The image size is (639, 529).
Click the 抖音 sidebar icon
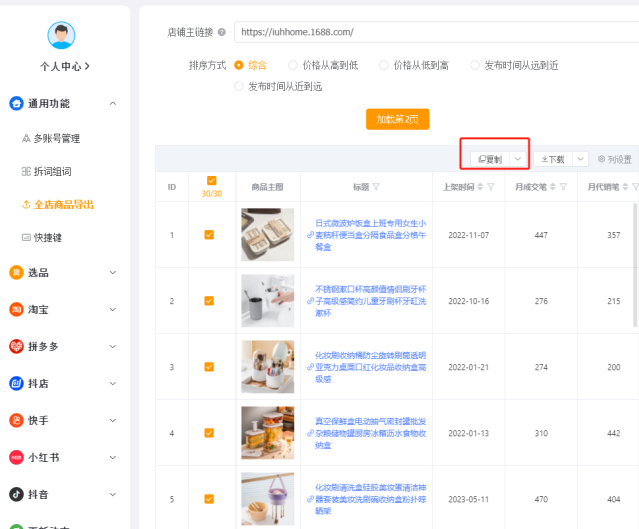pyautogui.click(x=16, y=494)
